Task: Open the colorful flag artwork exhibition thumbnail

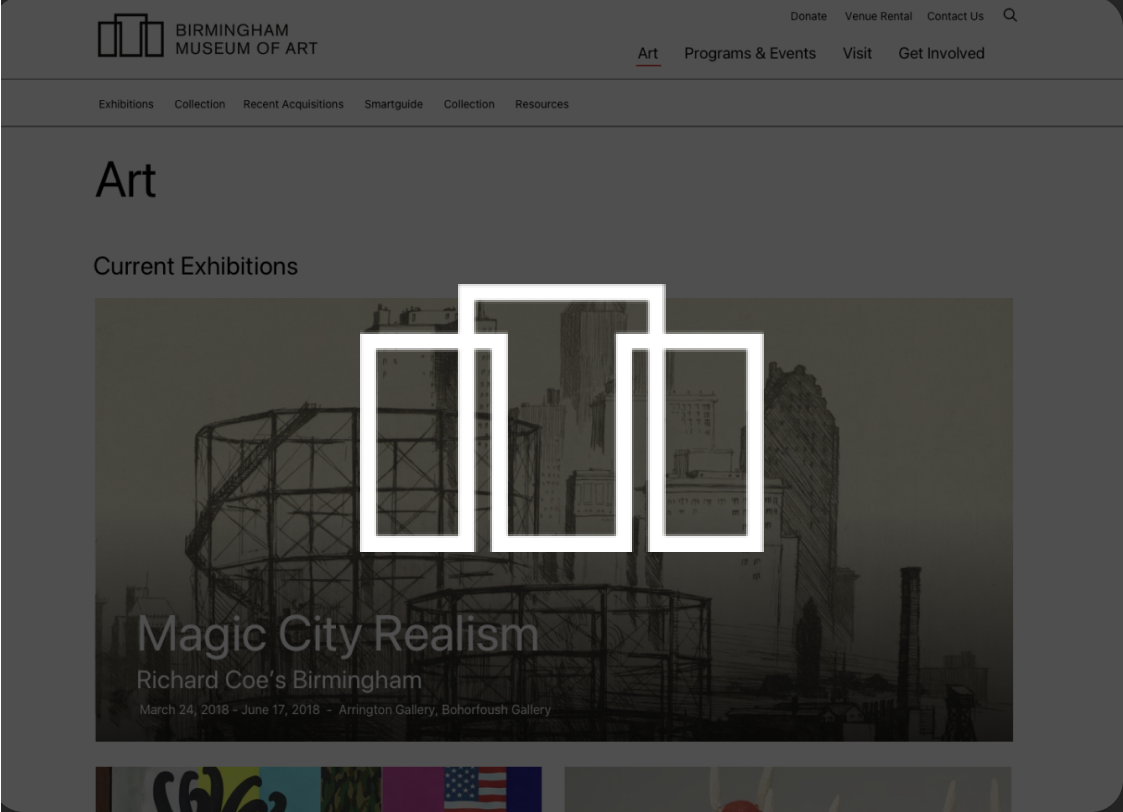Action: pos(319,789)
